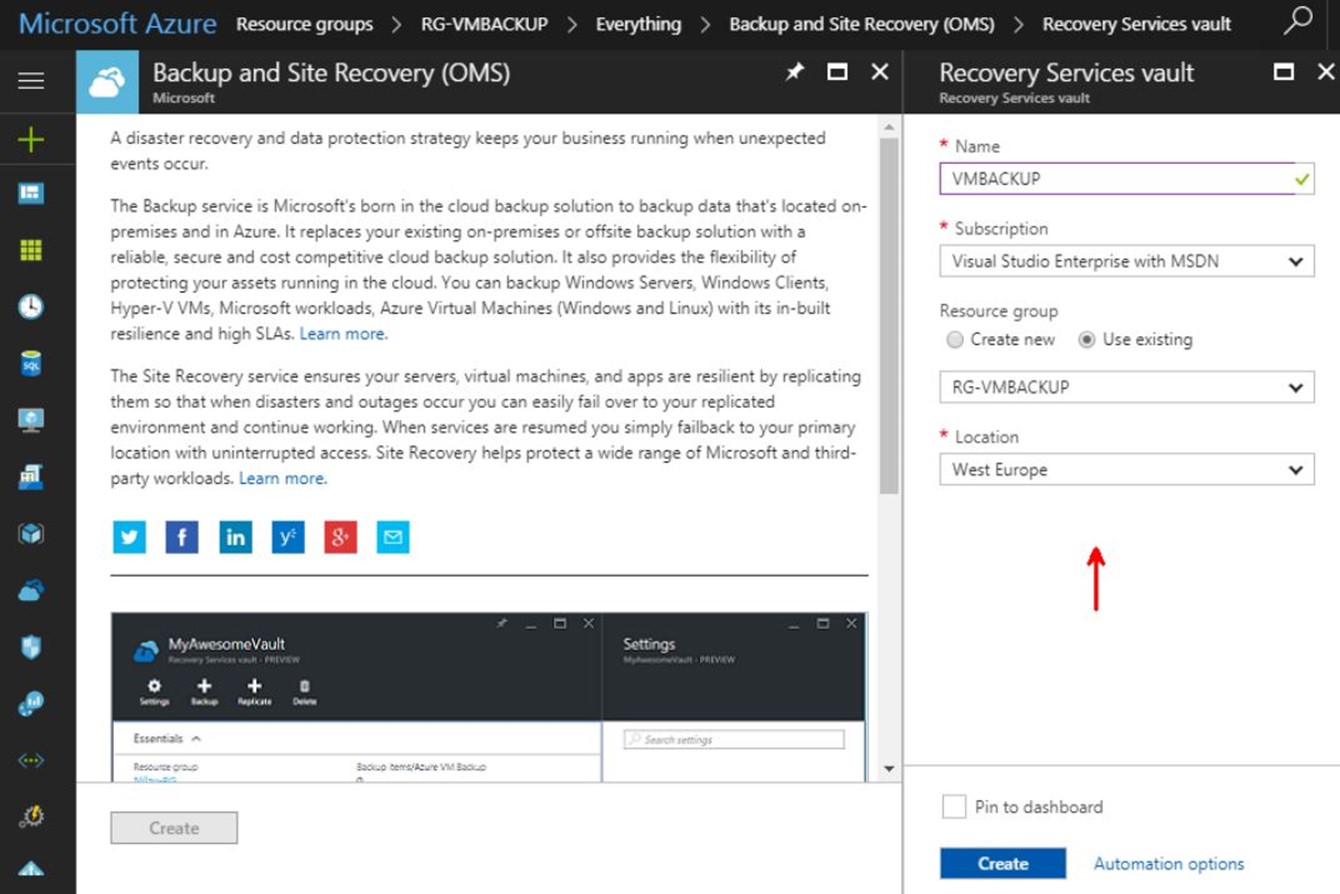Select the Use existing radio button
Image resolution: width=1340 pixels, height=894 pixels.
point(1087,340)
